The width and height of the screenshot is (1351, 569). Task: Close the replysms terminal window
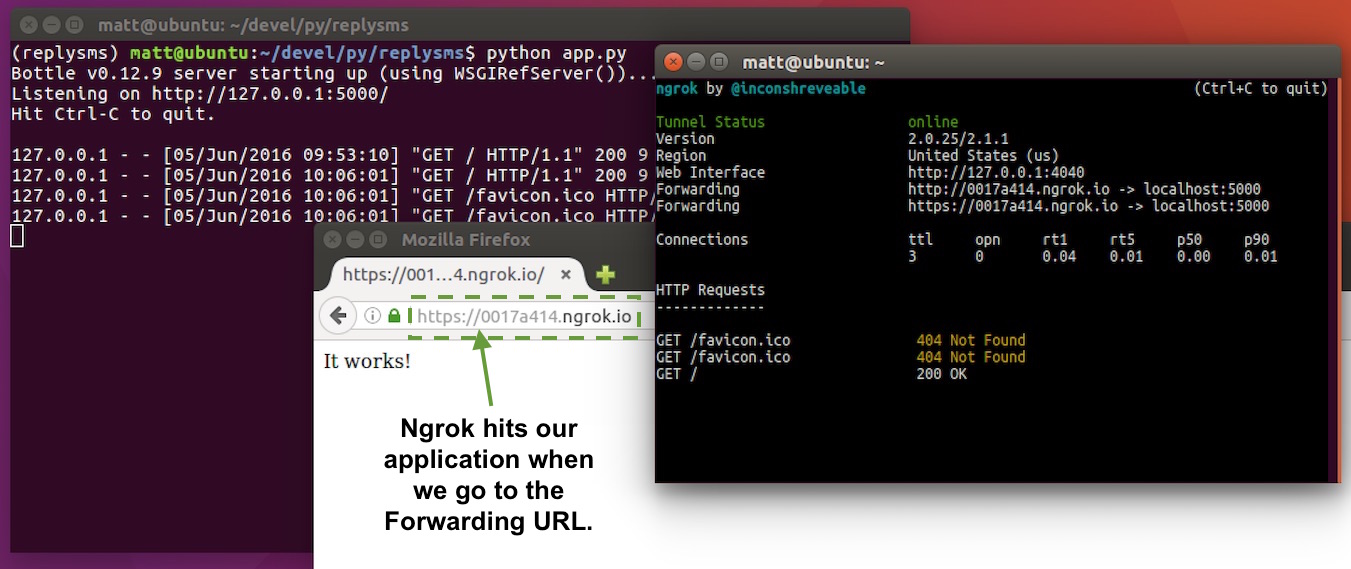28,25
